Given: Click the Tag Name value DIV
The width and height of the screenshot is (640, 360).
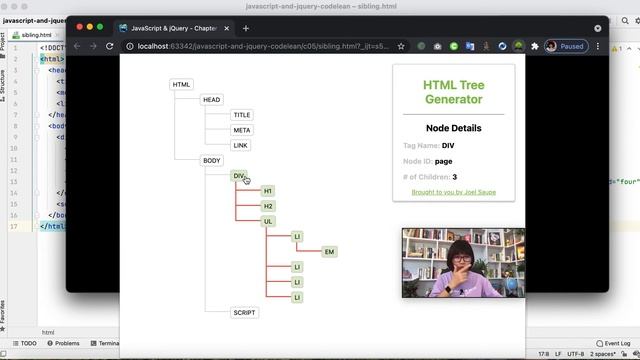Looking at the screenshot, I should coord(448,146).
